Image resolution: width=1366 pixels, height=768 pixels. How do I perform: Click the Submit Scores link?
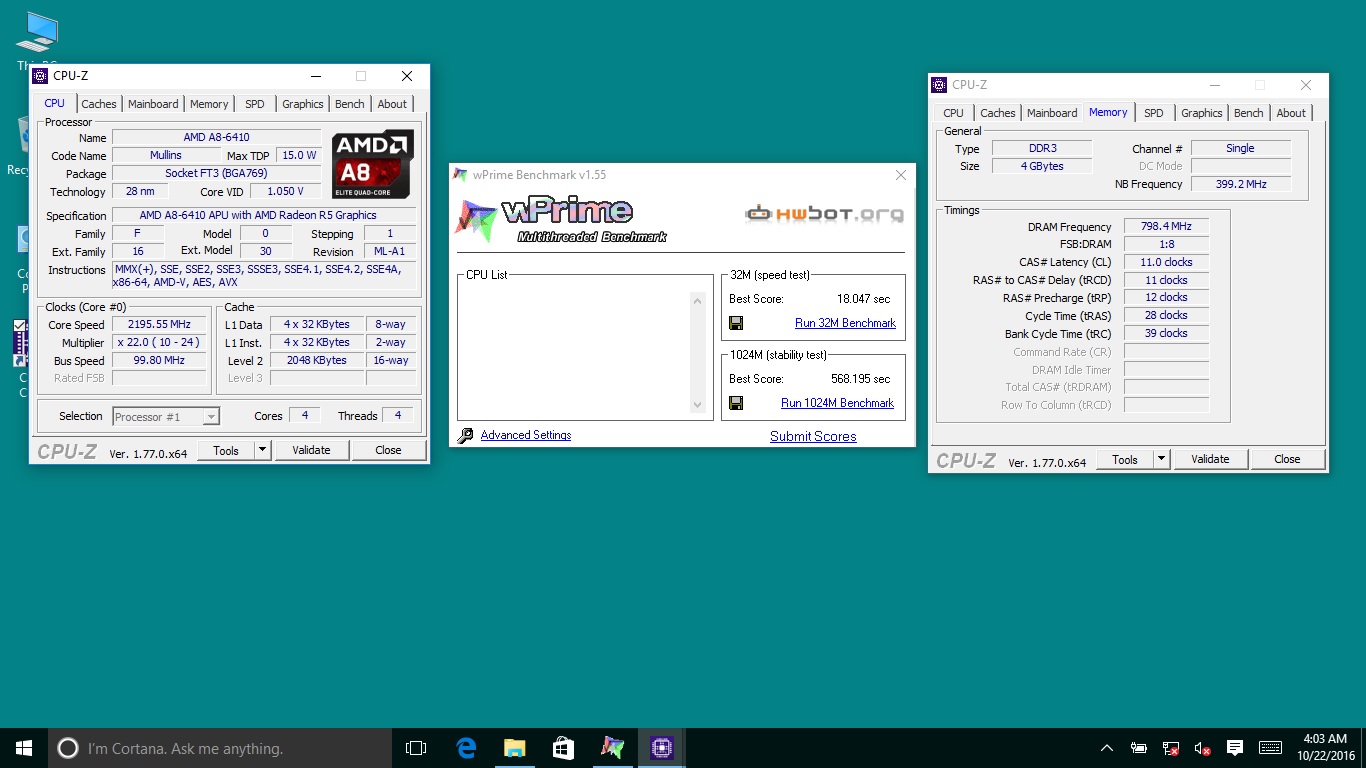click(x=813, y=436)
